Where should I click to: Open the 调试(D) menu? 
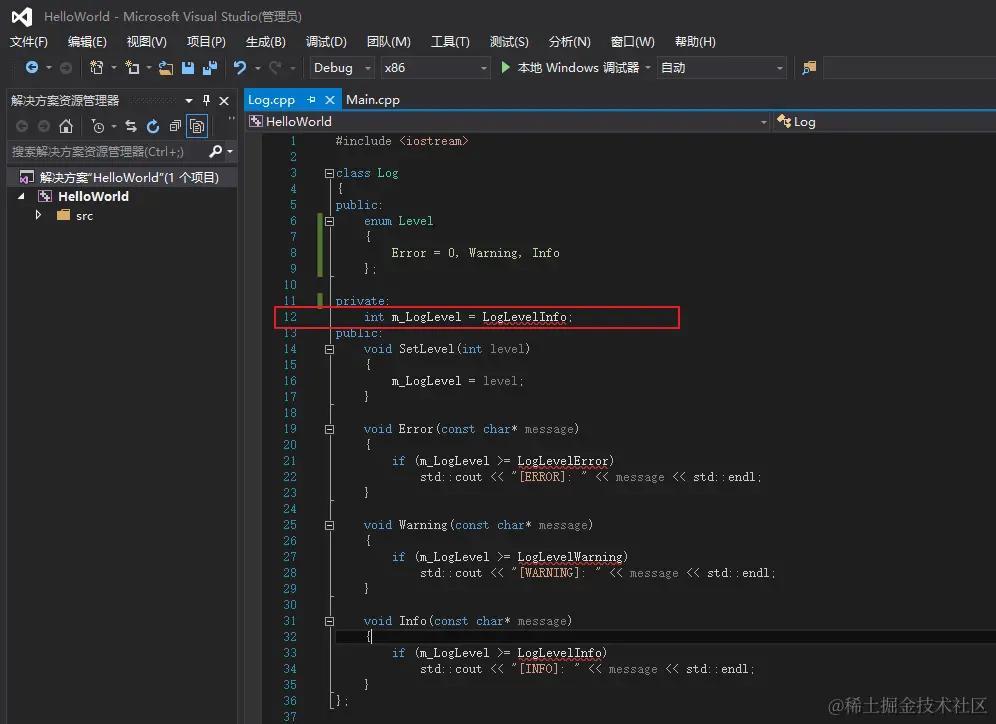(x=326, y=42)
